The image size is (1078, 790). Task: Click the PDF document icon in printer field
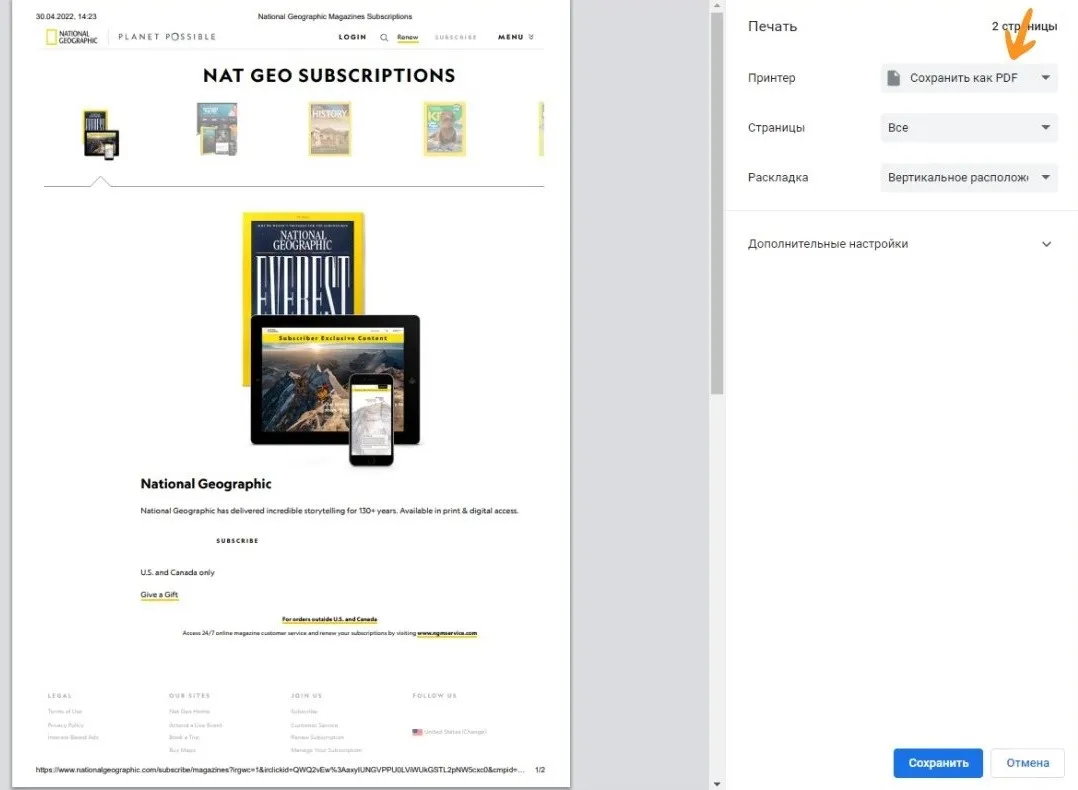pos(893,78)
